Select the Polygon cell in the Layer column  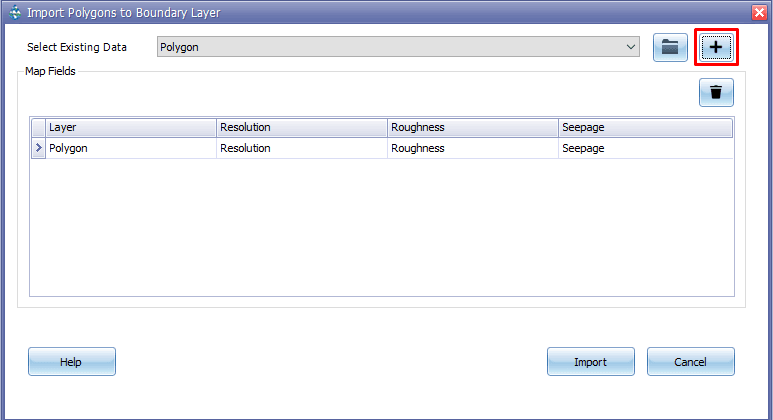(x=130, y=148)
